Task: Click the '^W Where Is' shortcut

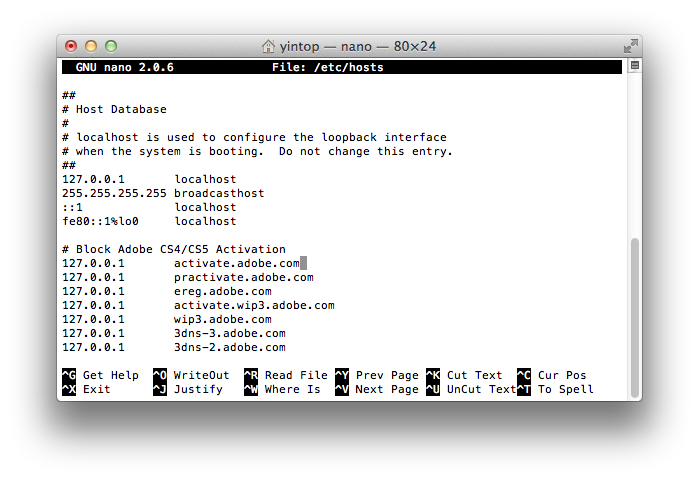Action: 282,390
